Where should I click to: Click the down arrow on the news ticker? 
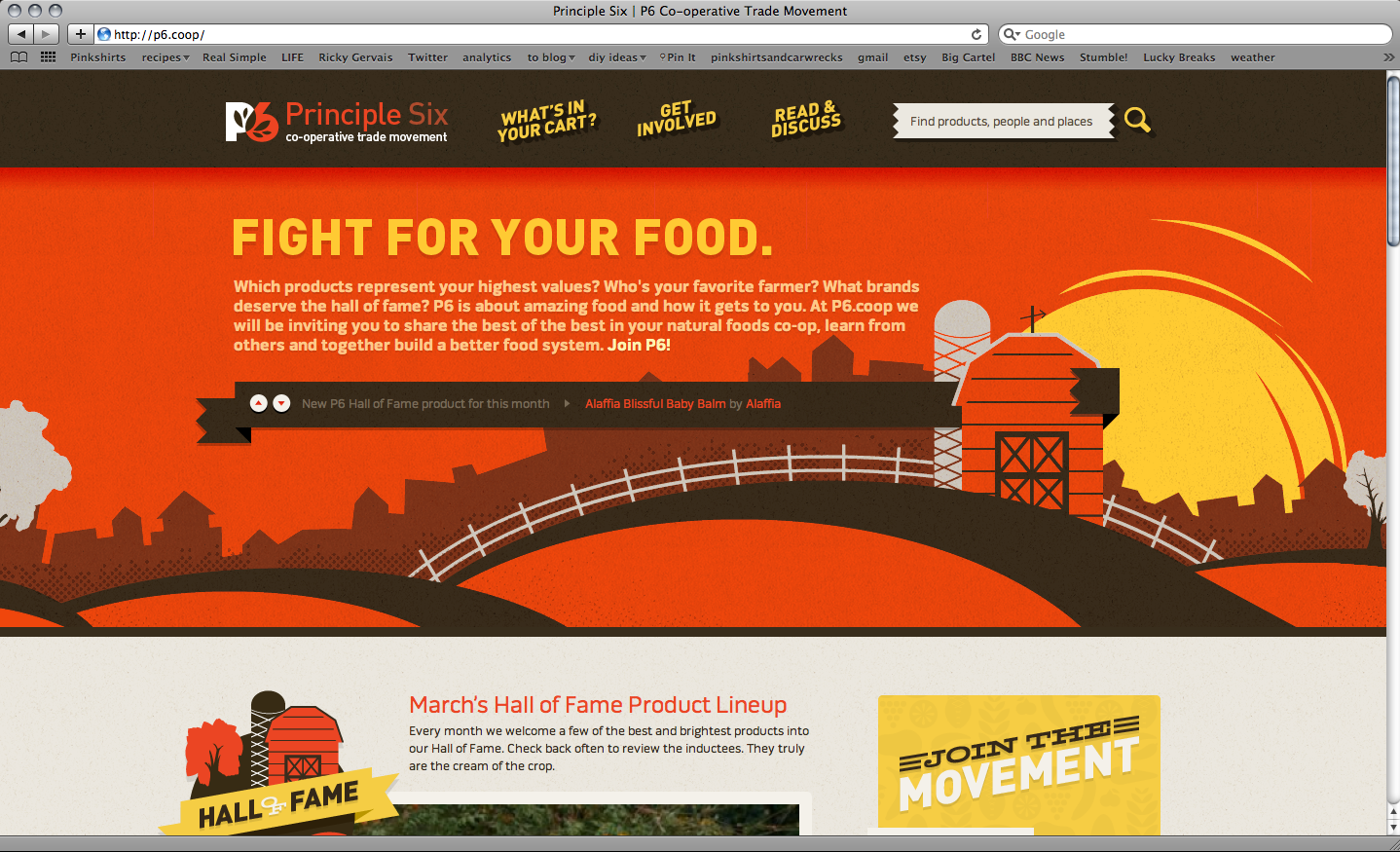point(281,403)
